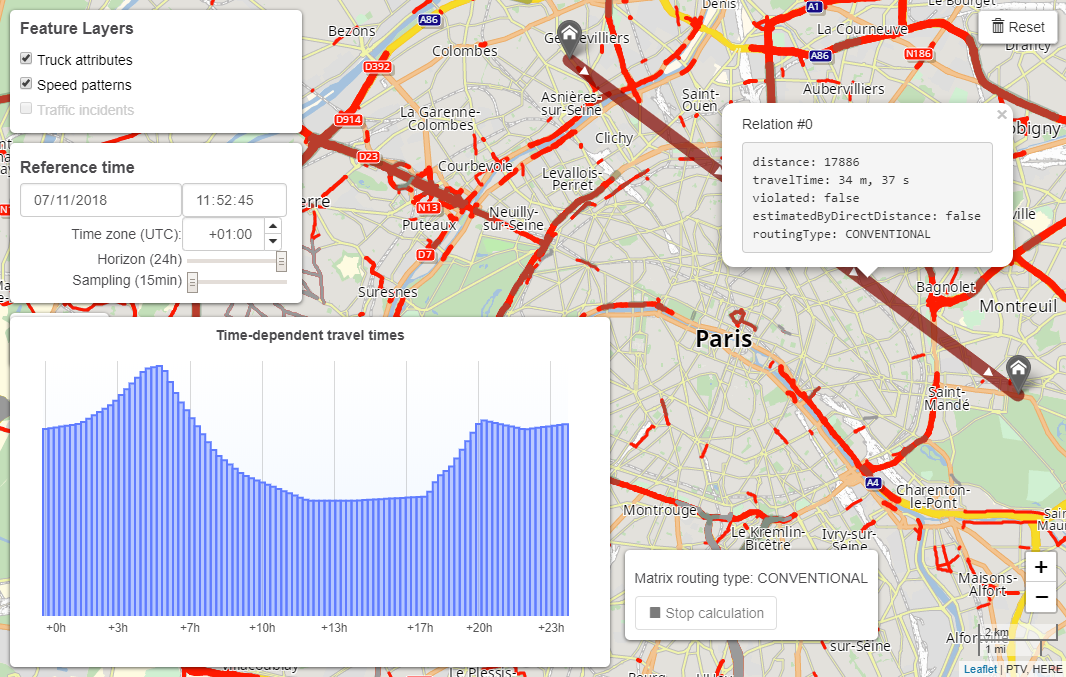Image resolution: width=1066 pixels, height=677 pixels.
Task: Increase the time zone offset
Action: pos(272,228)
